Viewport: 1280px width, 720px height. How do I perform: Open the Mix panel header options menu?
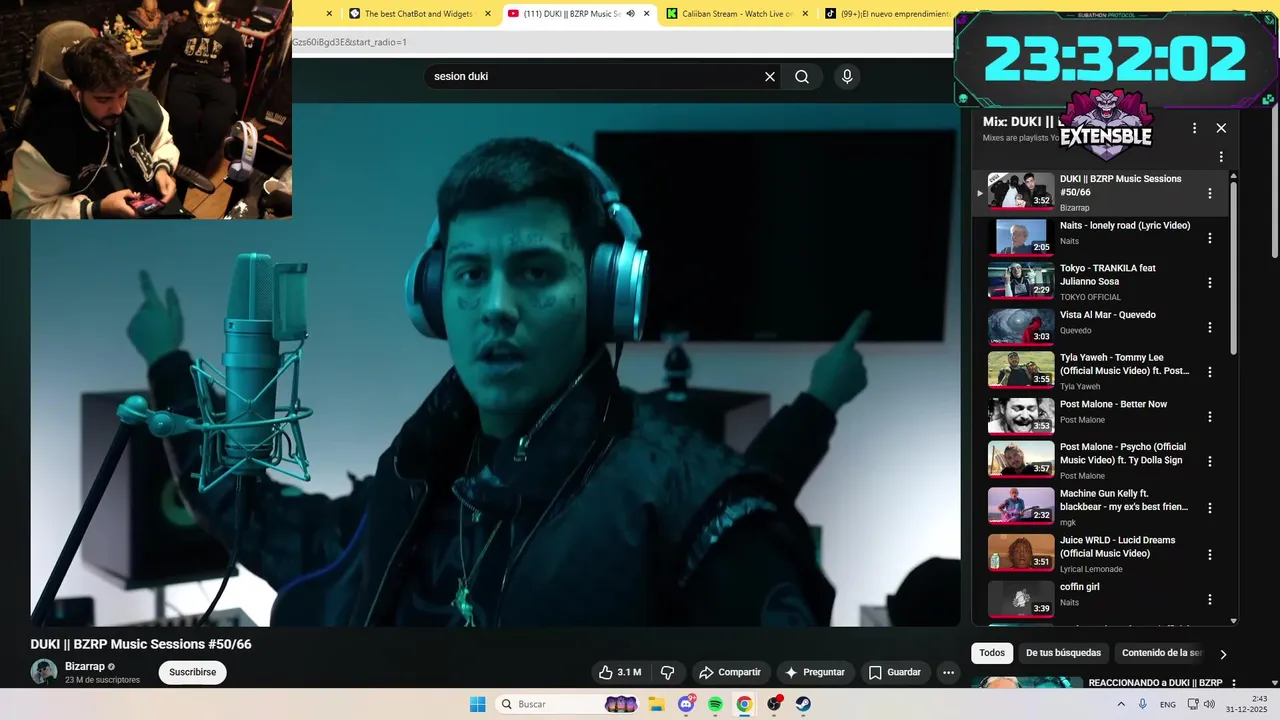tap(1194, 128)
